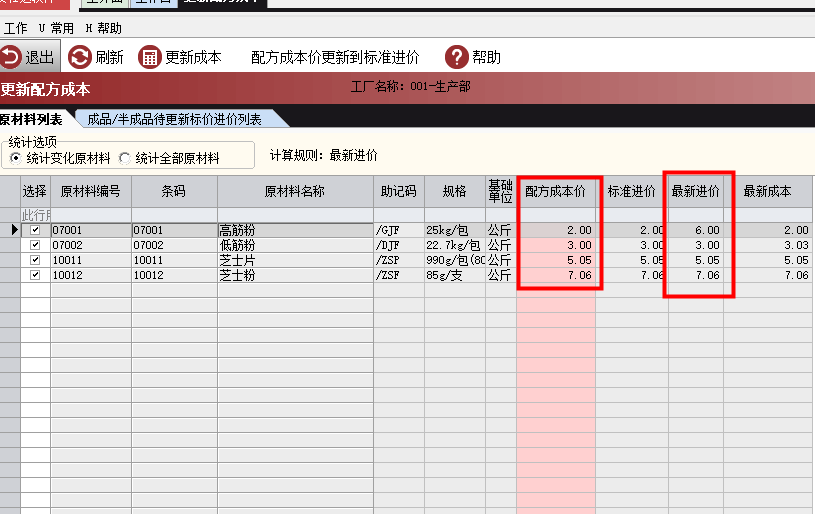815x514 pixels.
Task: Click the row indicator arrow beside 07001
Action: click(14, 230)
